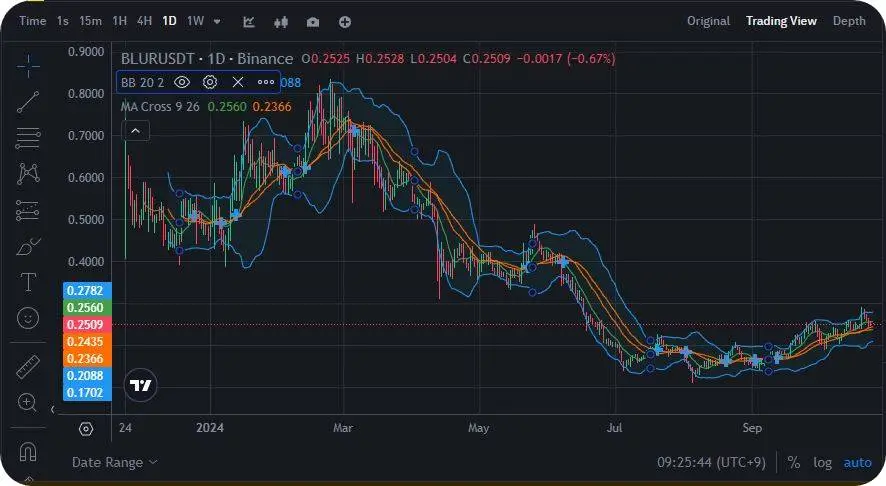The image size is (886, 486).
Task: Click the 09:25:44 (UTC+9) timezone clock
Action: coord(711,463)
